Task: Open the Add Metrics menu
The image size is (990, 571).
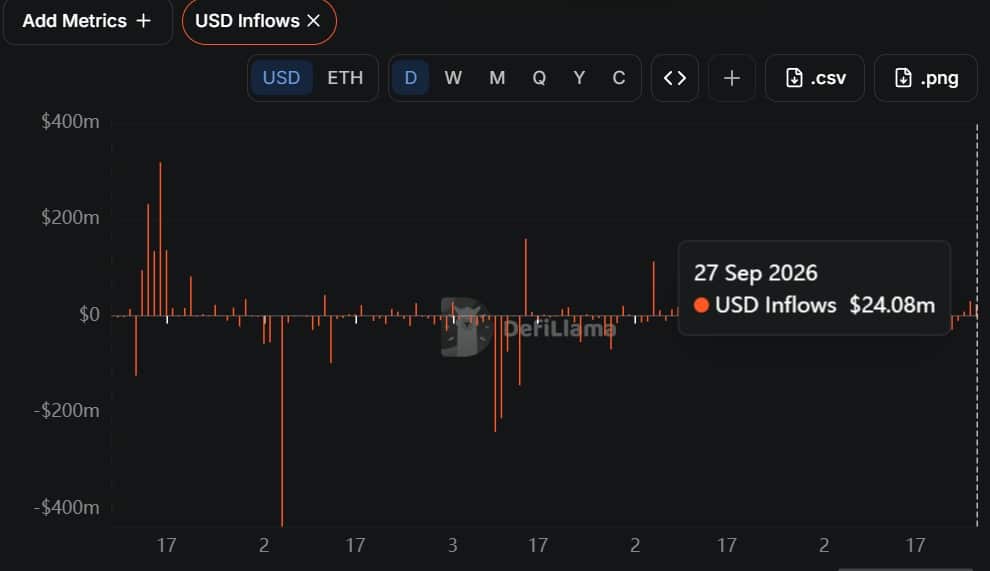Action: tap(87, 21)
